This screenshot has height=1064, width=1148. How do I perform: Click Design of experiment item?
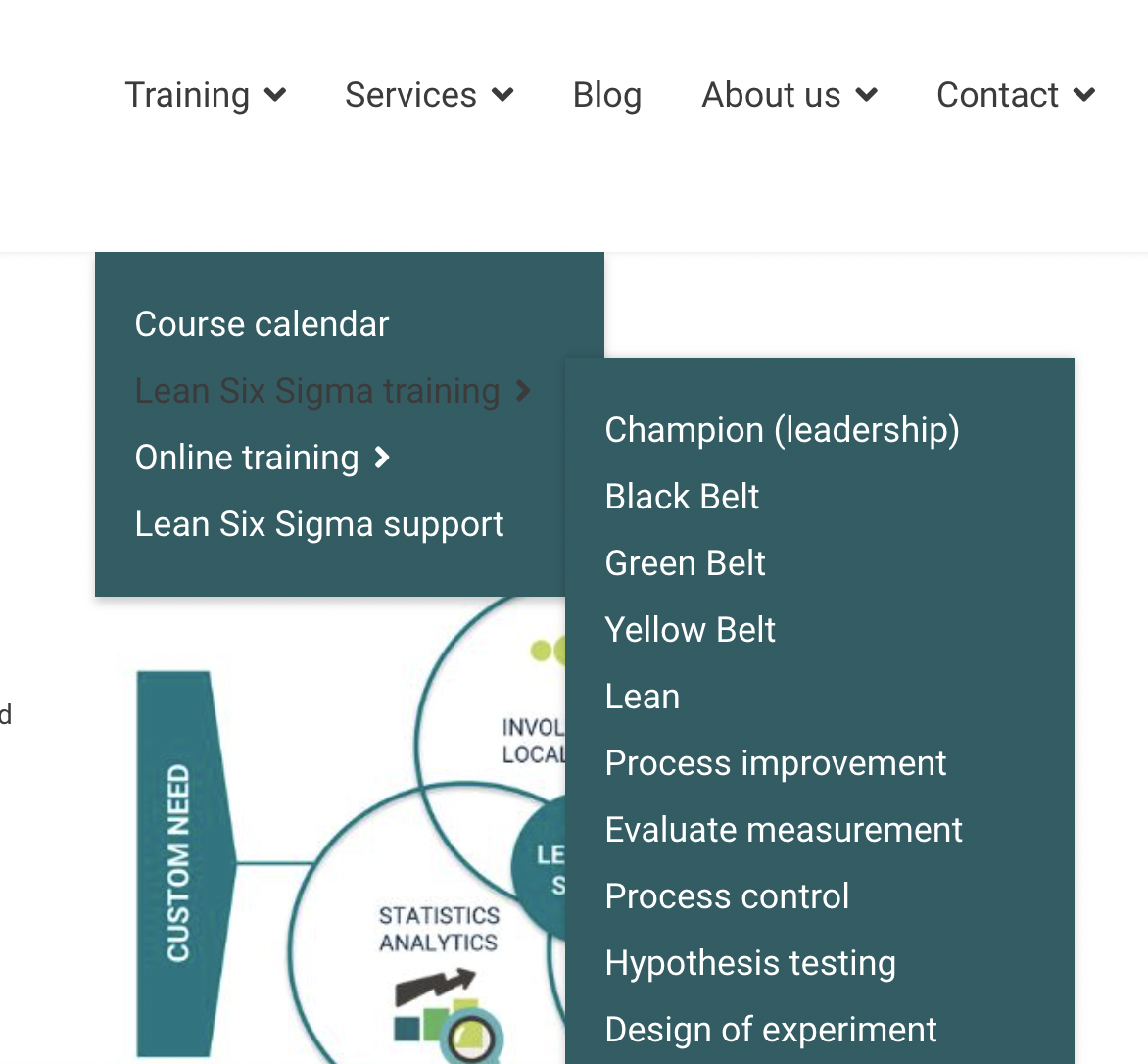(771, 1030)
